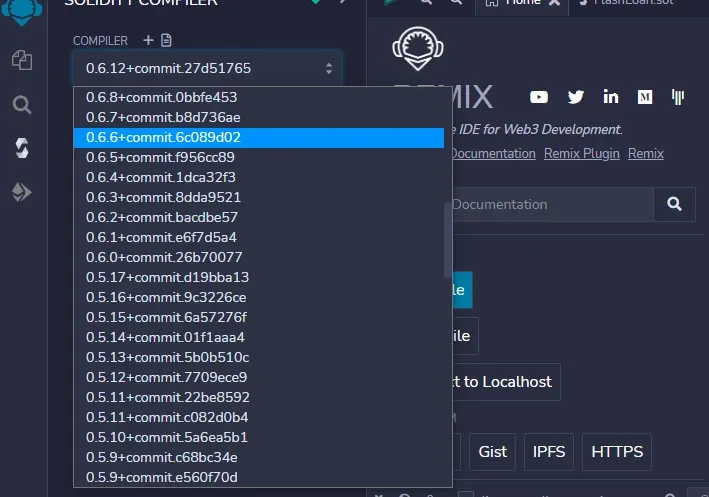Open the Remix Gitter icon
Image resolution: width=709 pixels, height=497 pixels.
pyautogui.click(x=677, y=97)
